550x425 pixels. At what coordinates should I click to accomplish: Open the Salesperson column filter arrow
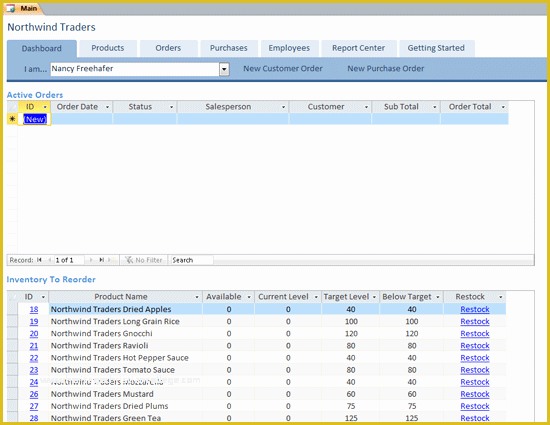point(283,107)
